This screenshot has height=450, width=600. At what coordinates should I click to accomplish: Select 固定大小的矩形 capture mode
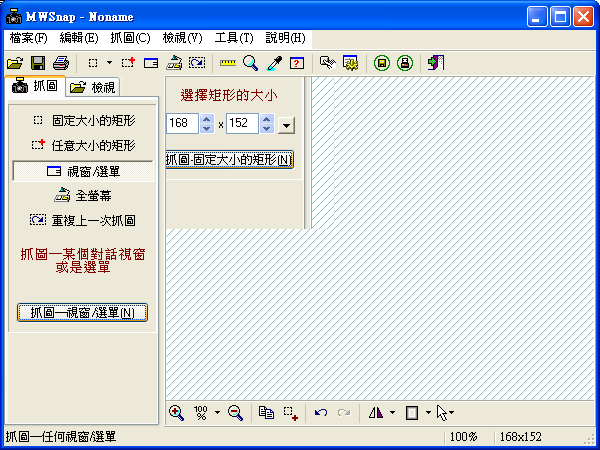pyautogui.click(x=83, y=121)
